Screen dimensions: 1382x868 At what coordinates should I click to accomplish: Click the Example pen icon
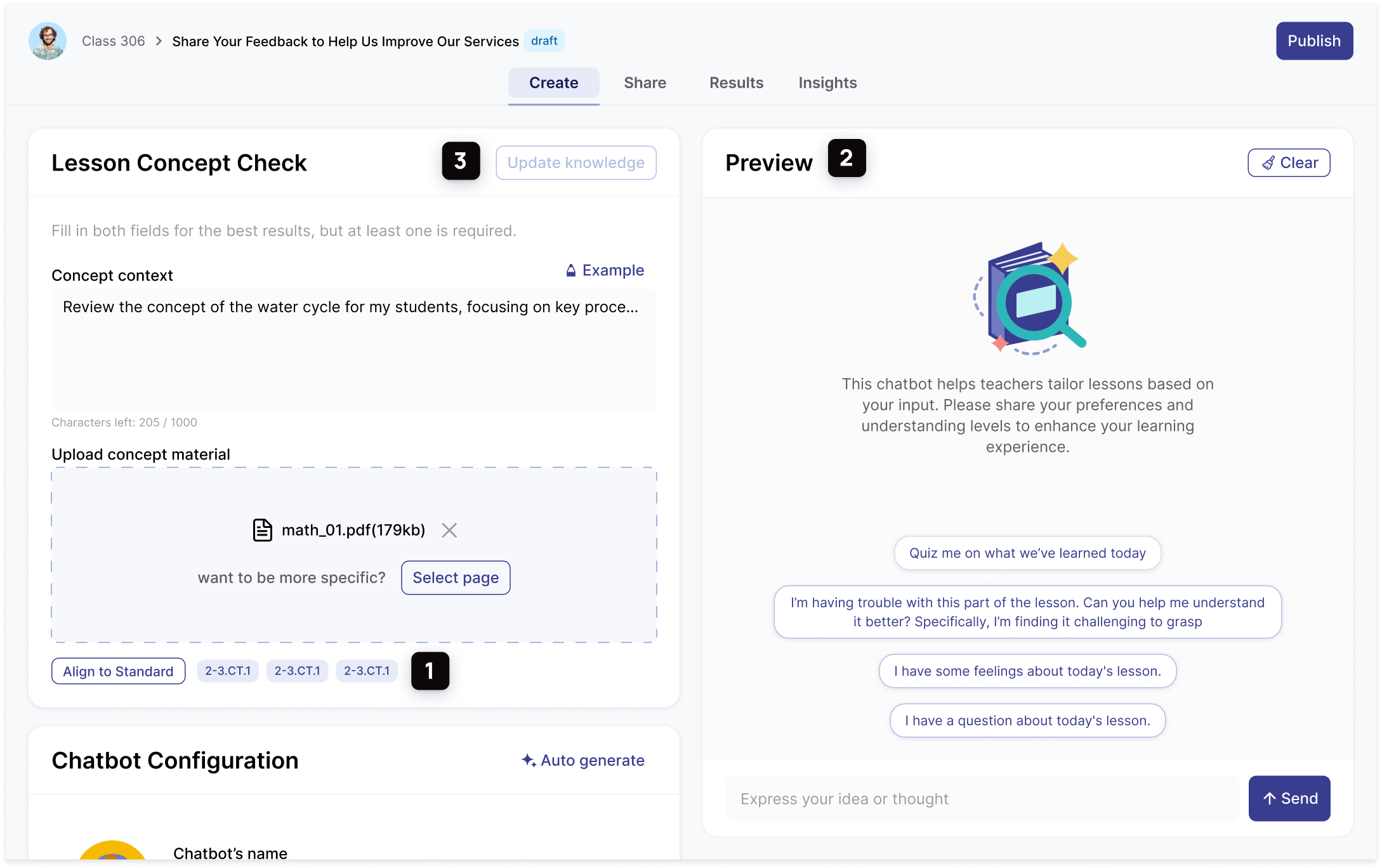(571, 270)
